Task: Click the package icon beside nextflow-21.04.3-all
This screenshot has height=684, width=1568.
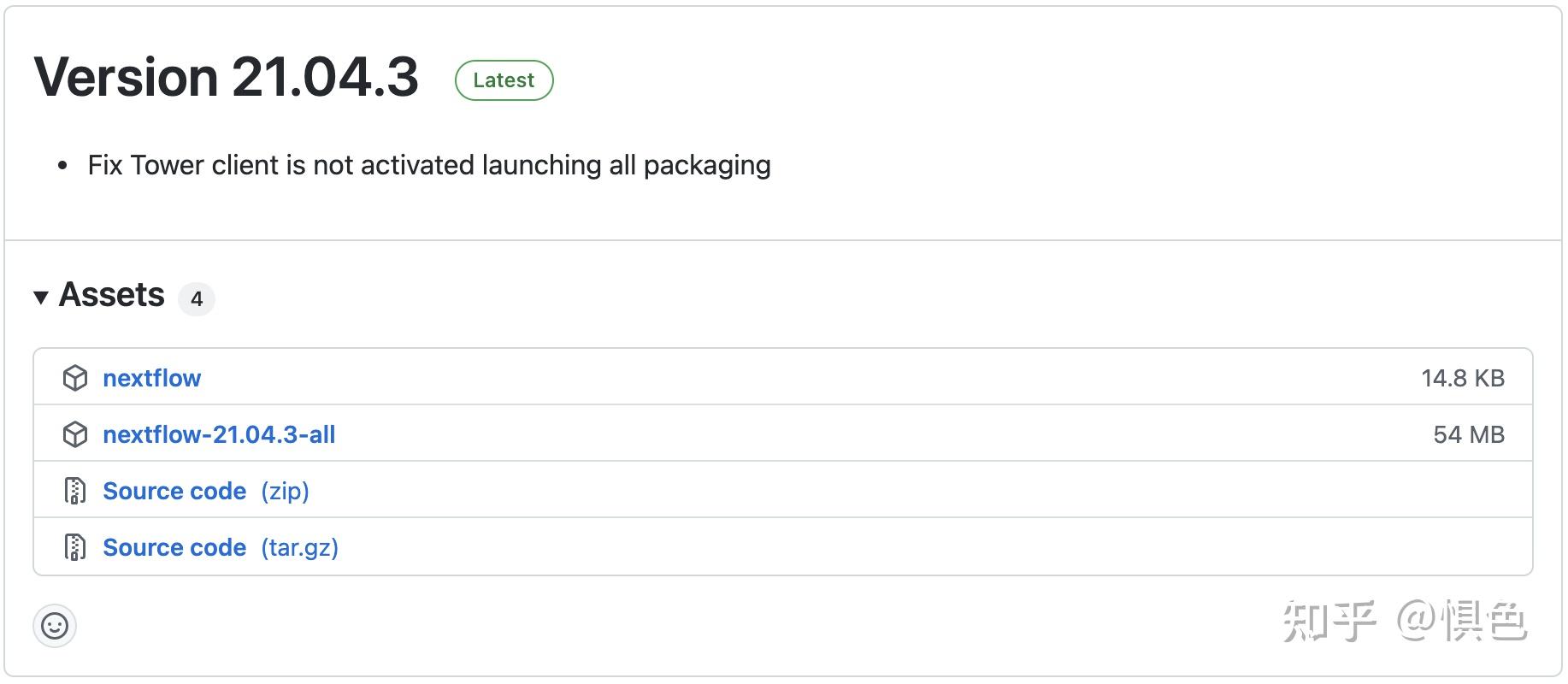Action: click(x=75, y=434)
